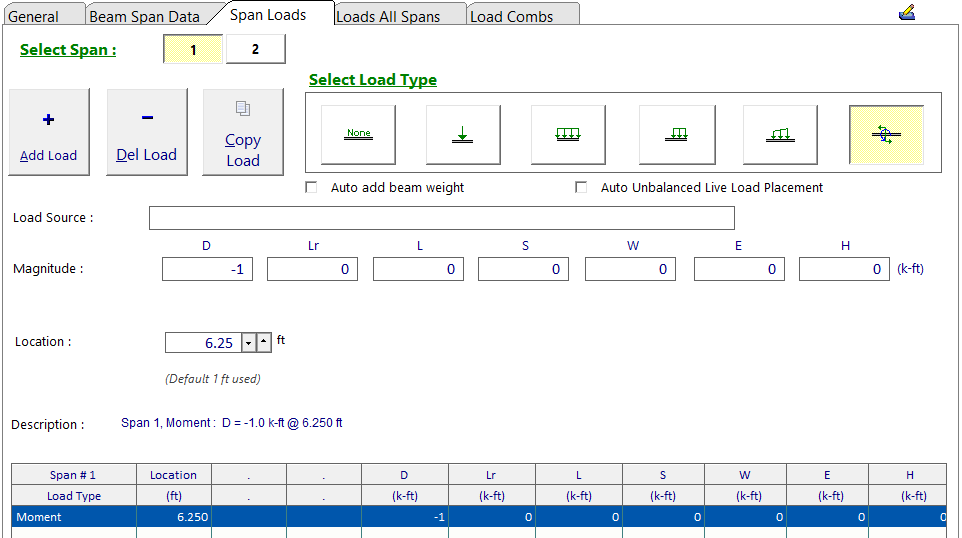Edit the H magnitude field
The width and height of the screenshot is (962, 538).
(844, 269)
